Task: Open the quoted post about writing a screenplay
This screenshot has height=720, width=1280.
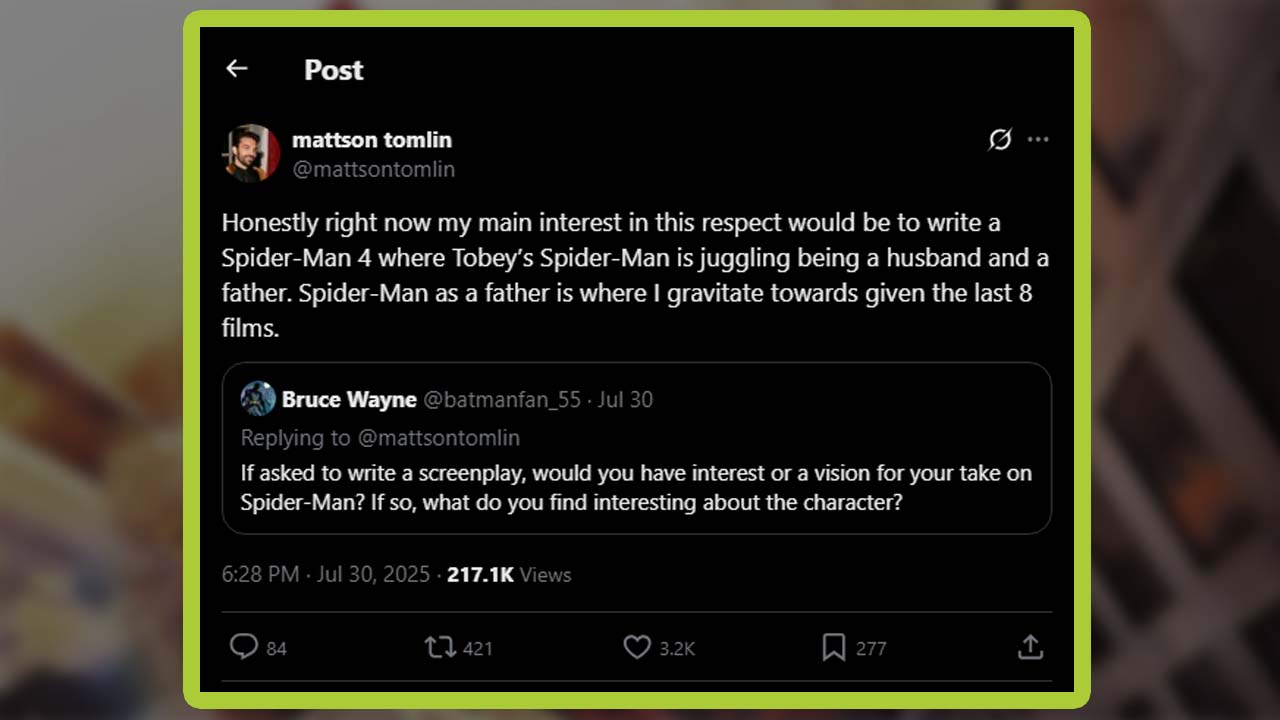Action: pyautogui.click(x=636, y=487)
